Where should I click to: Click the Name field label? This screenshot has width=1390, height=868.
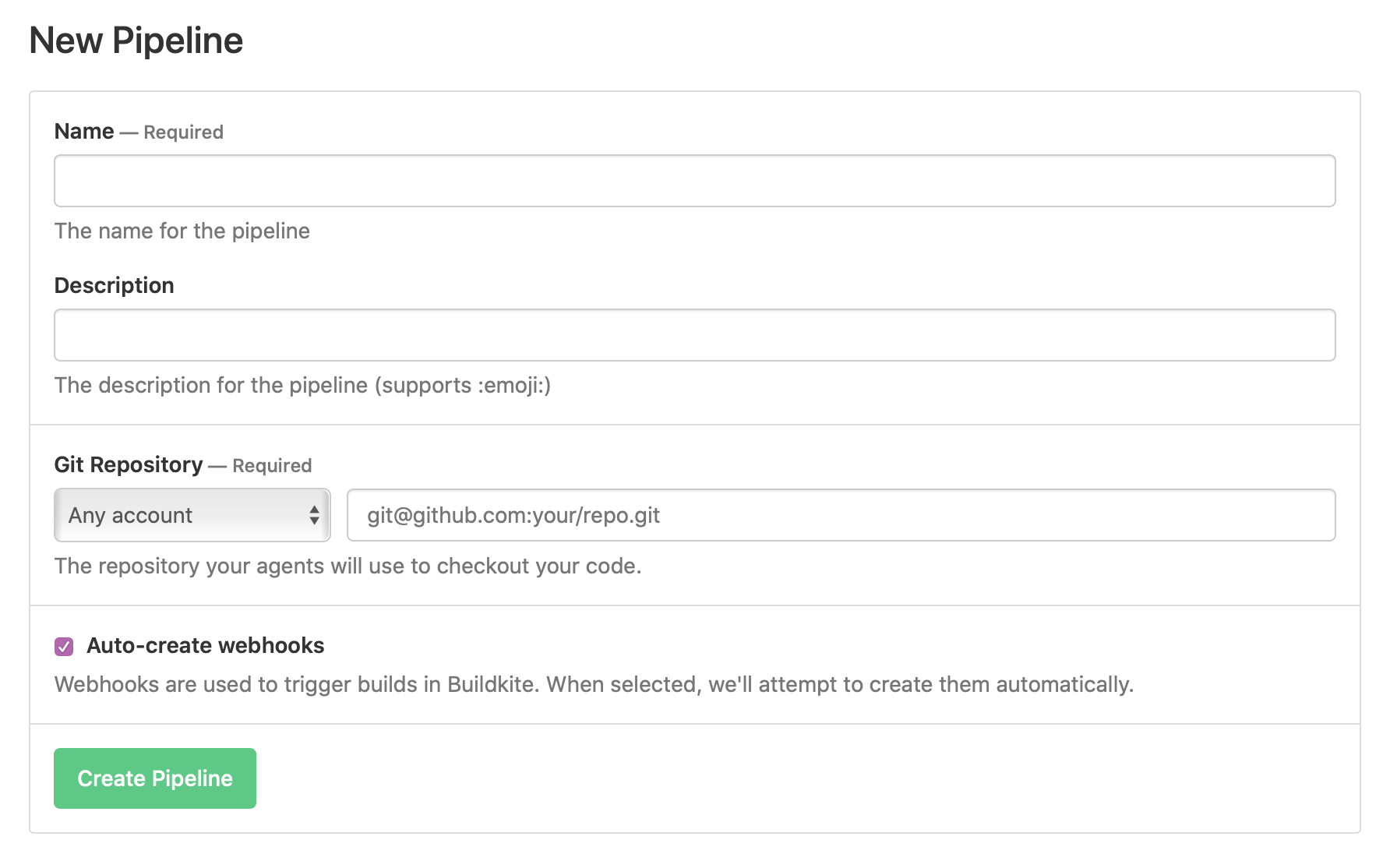click(84, 132)
